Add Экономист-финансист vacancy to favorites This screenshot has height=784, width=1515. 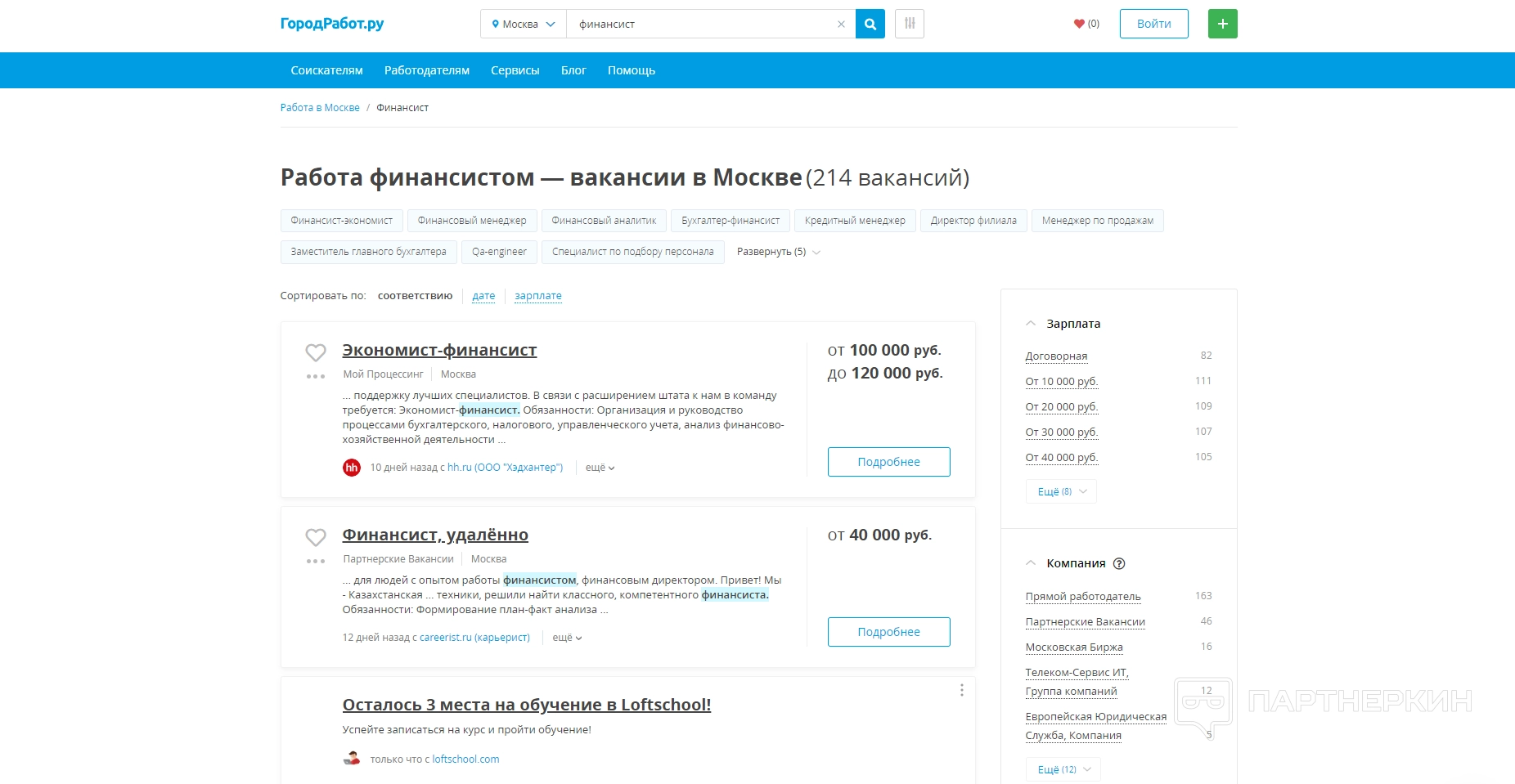coord(316,352)
